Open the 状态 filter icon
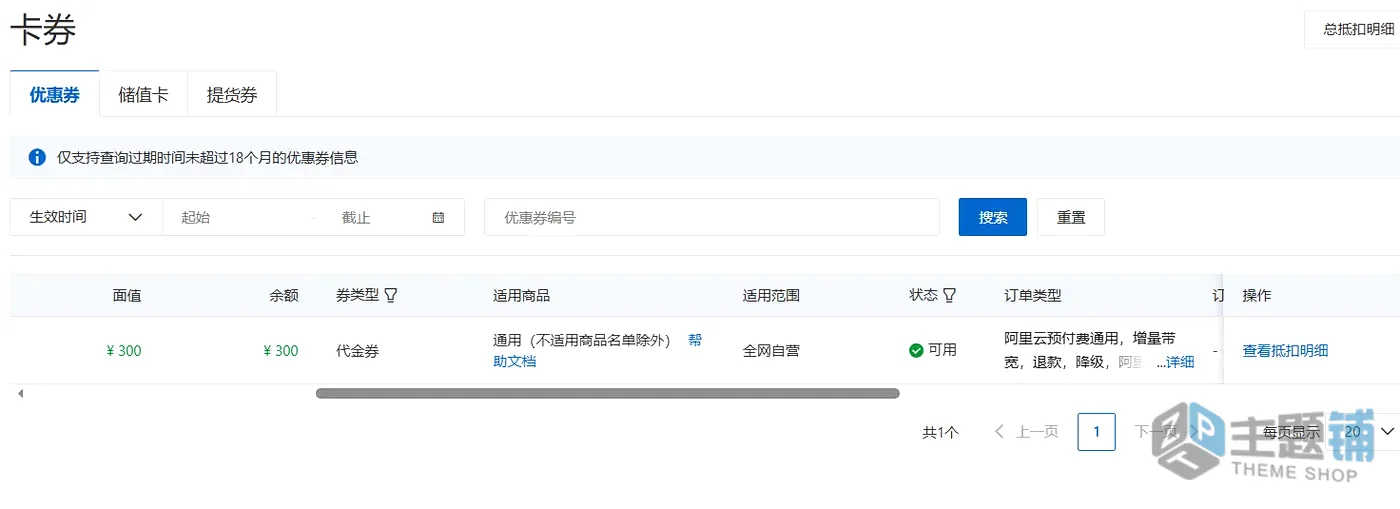Image resolution: width=1400 pixels, height=509 pixels. [x=949, y=295]
